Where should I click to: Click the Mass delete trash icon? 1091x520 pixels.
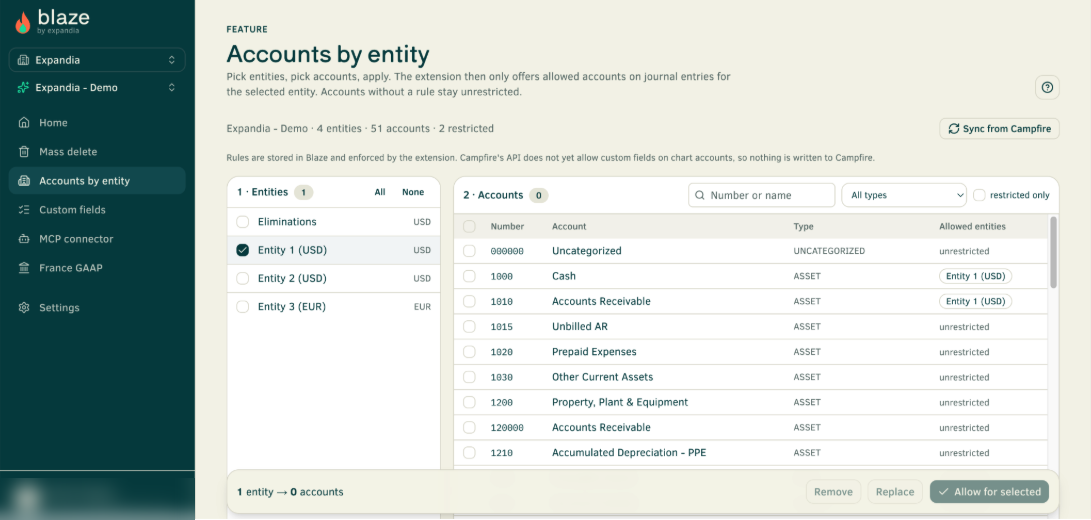coord(24,152)
